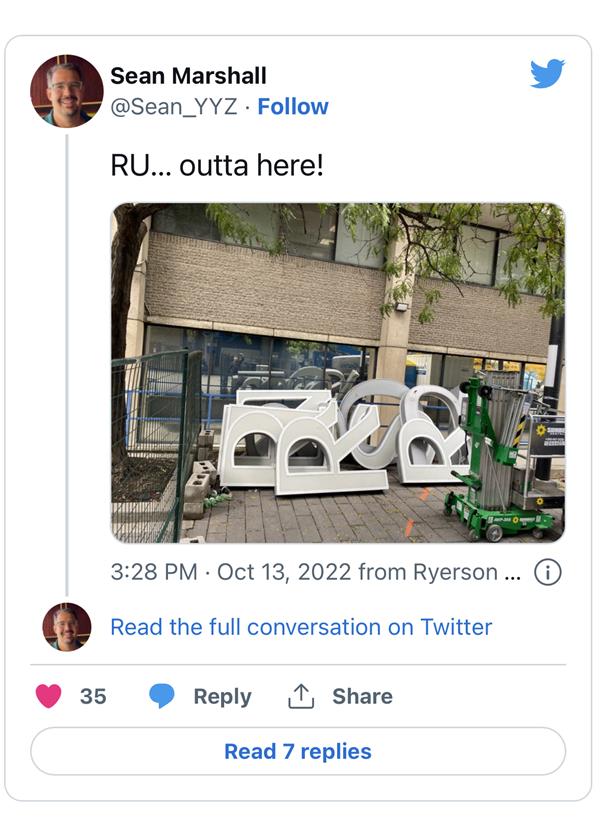
Task: Click the share upload arrow icon
Action: tap(301, 696)
